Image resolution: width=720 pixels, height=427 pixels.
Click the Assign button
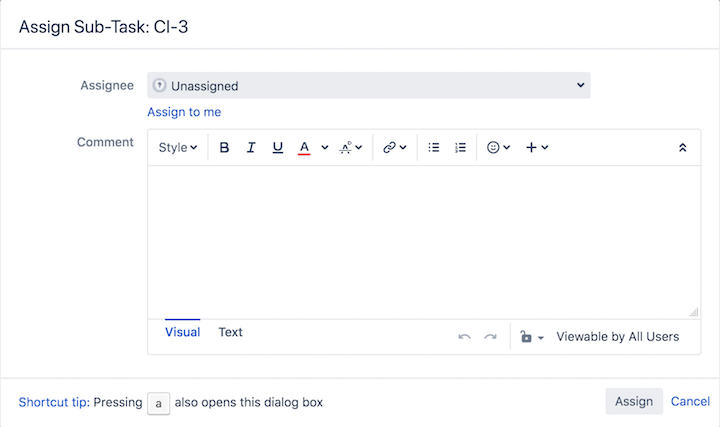tap(634, 401)
